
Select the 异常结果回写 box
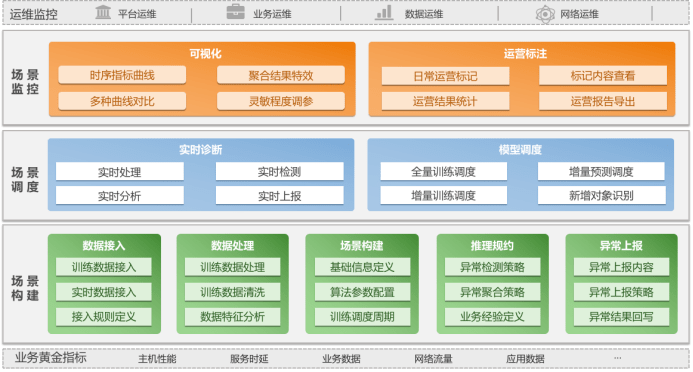point(621,317)
